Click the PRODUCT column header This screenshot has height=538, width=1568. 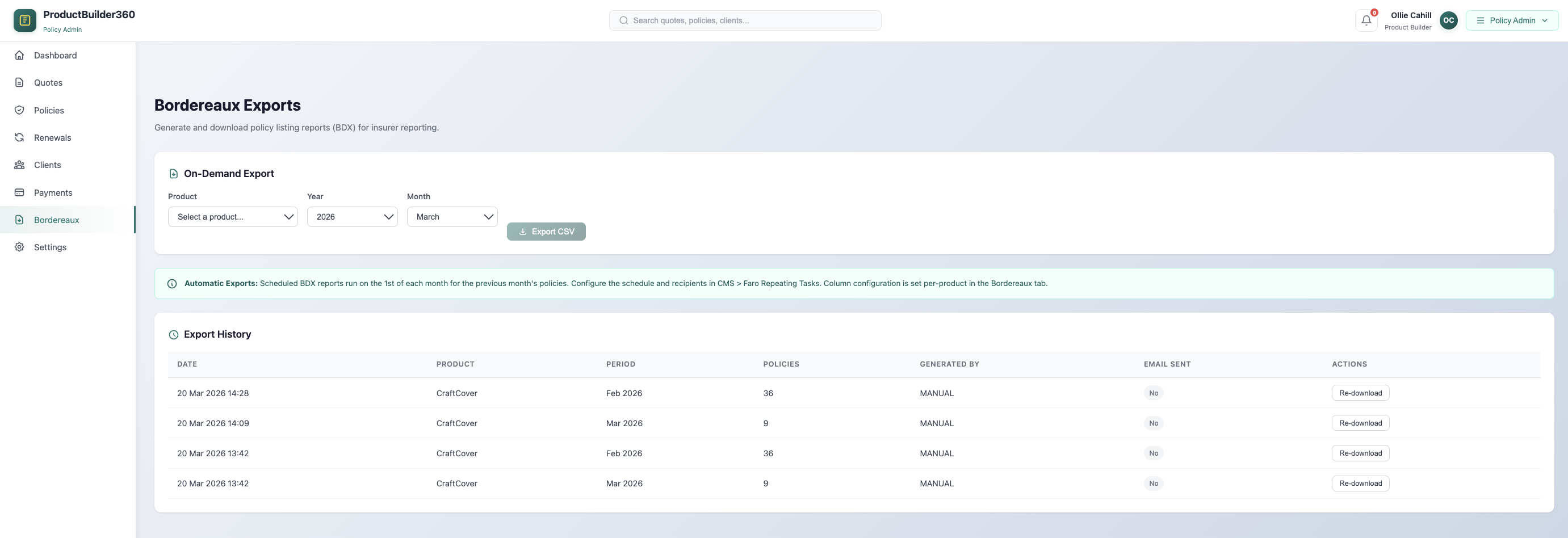[455, 364]
